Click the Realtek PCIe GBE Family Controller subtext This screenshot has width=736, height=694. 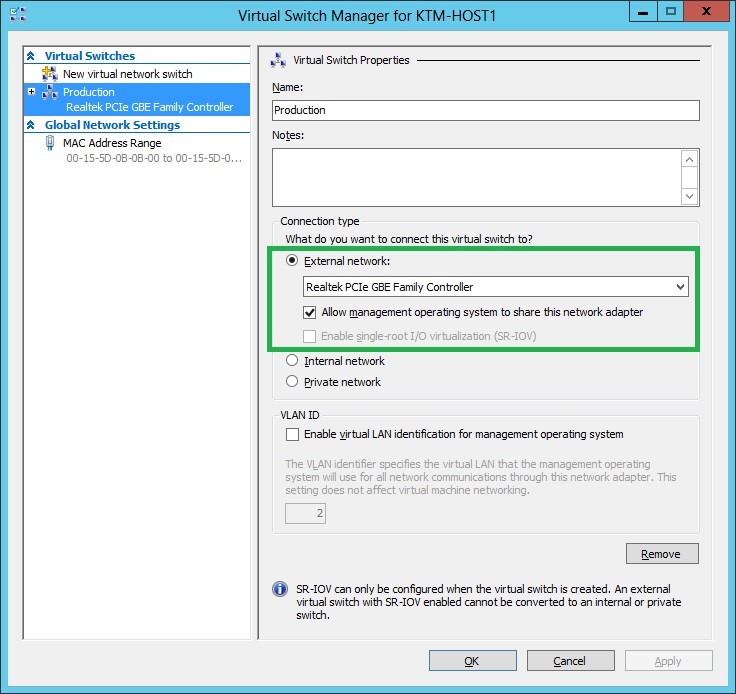pos(149,107)
